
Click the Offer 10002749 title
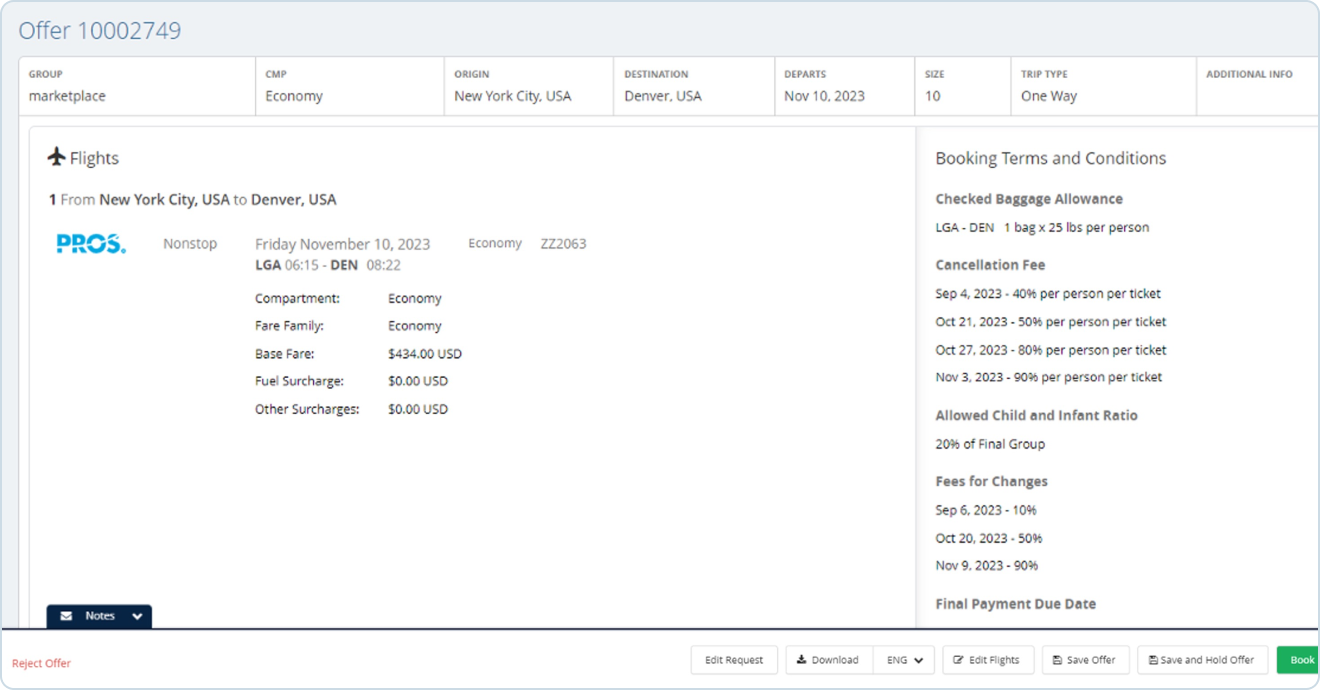tap(100, 31)
